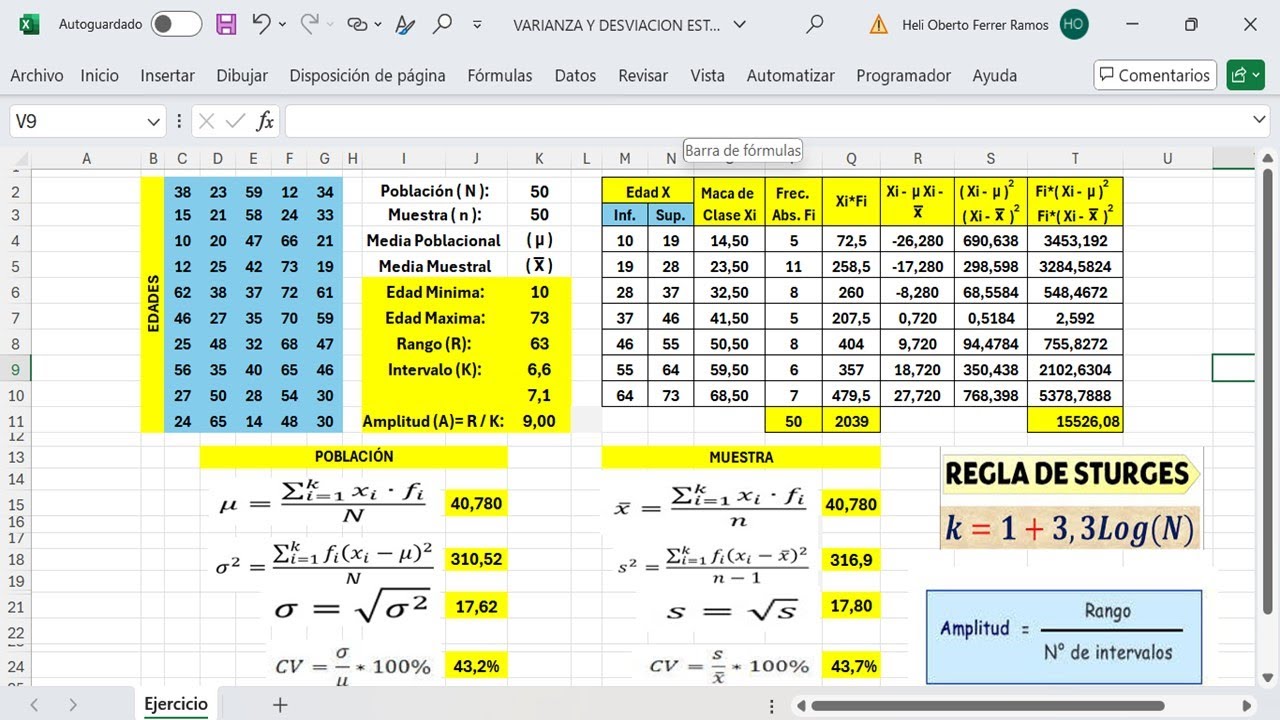Screen dimensions: 1280x720
Task: Open the Vista ribbon tab
Action: (x=707, y=75)
